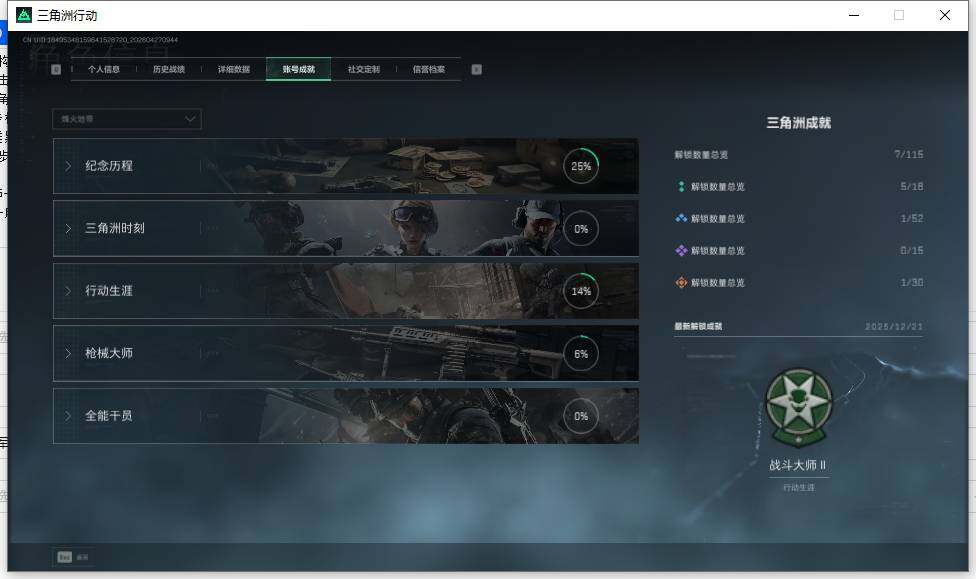The height and width of the screenshot is (579, 976).
Task: Click the 2025/12/21 unlock date
Action: [894, 326]
